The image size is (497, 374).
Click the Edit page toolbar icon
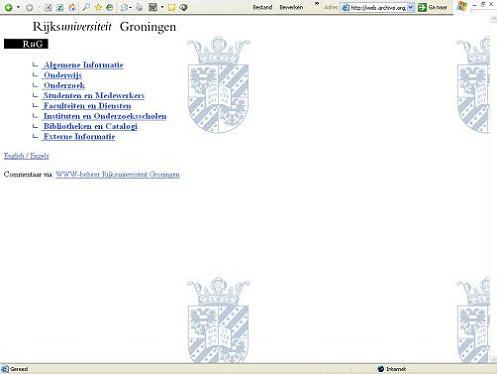[153, 7]
